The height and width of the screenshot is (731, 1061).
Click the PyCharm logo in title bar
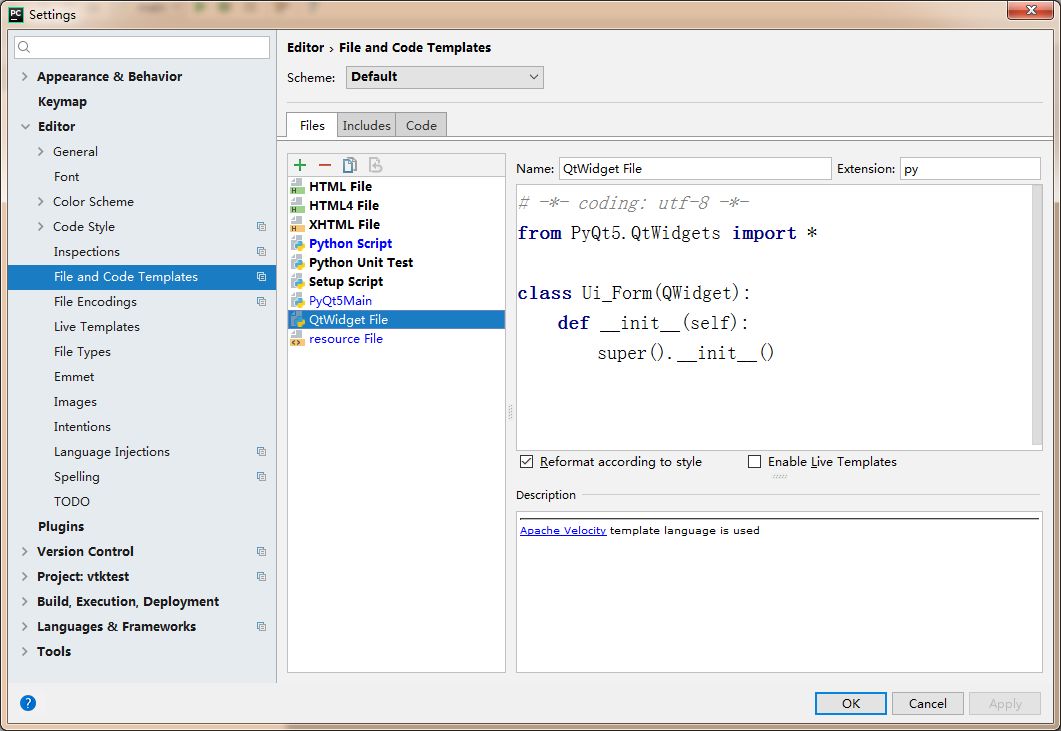point(16,14)
